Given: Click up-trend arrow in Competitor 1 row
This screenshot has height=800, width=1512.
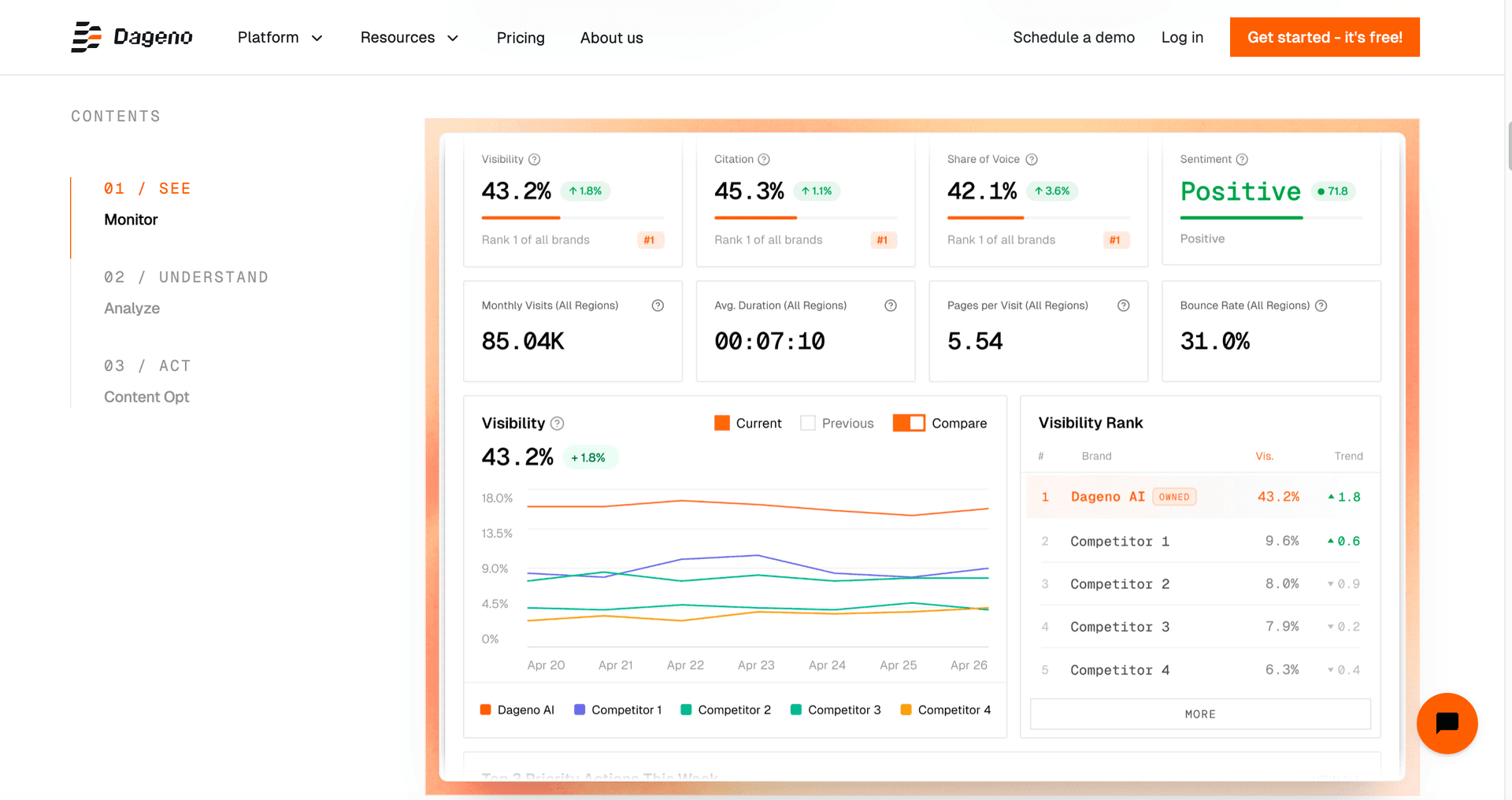Looking at the screenshot, I should coord(1331,541).
